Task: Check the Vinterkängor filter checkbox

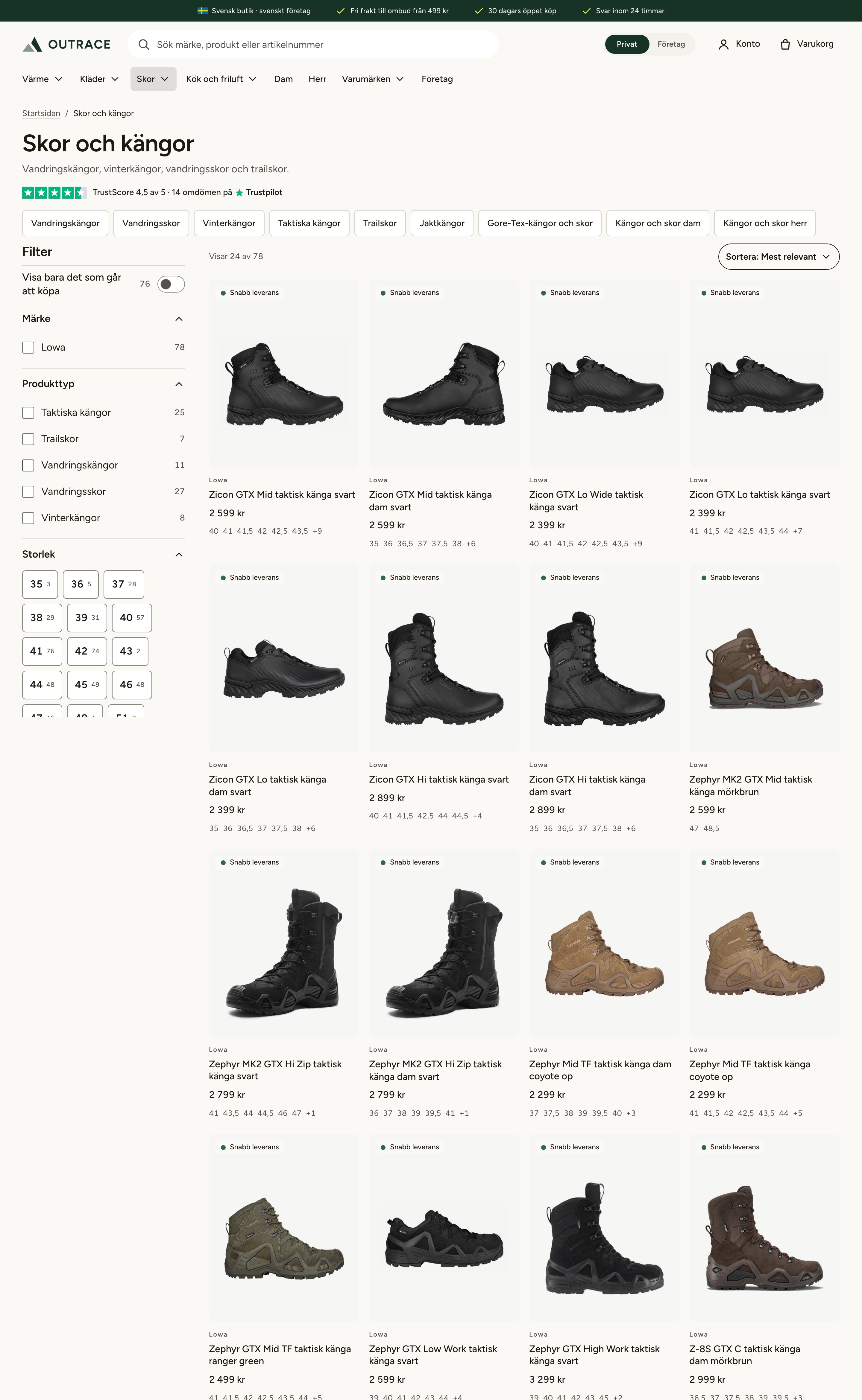Action: (28, 518)
